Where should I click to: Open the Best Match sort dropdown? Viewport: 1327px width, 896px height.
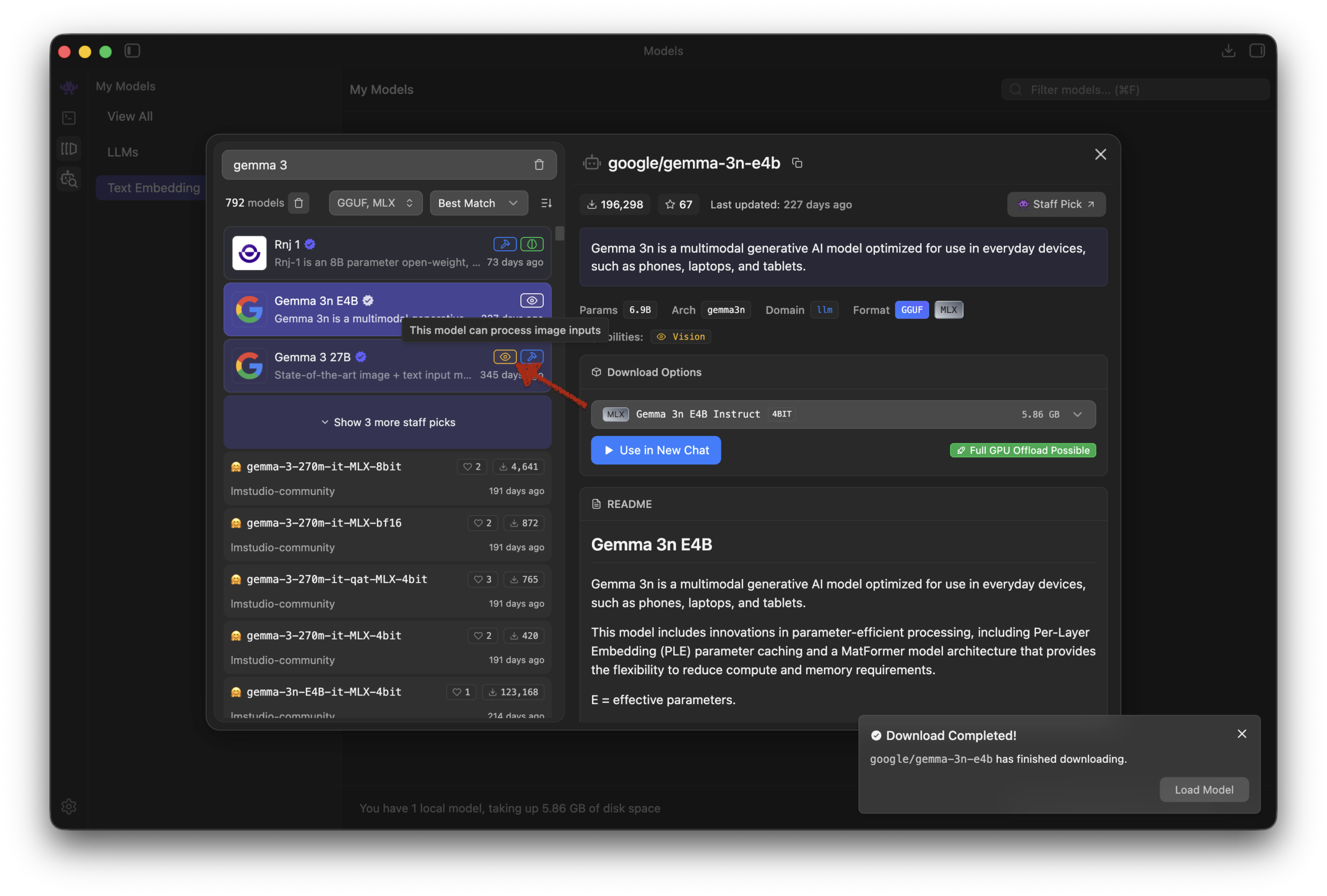pos(478,203)
